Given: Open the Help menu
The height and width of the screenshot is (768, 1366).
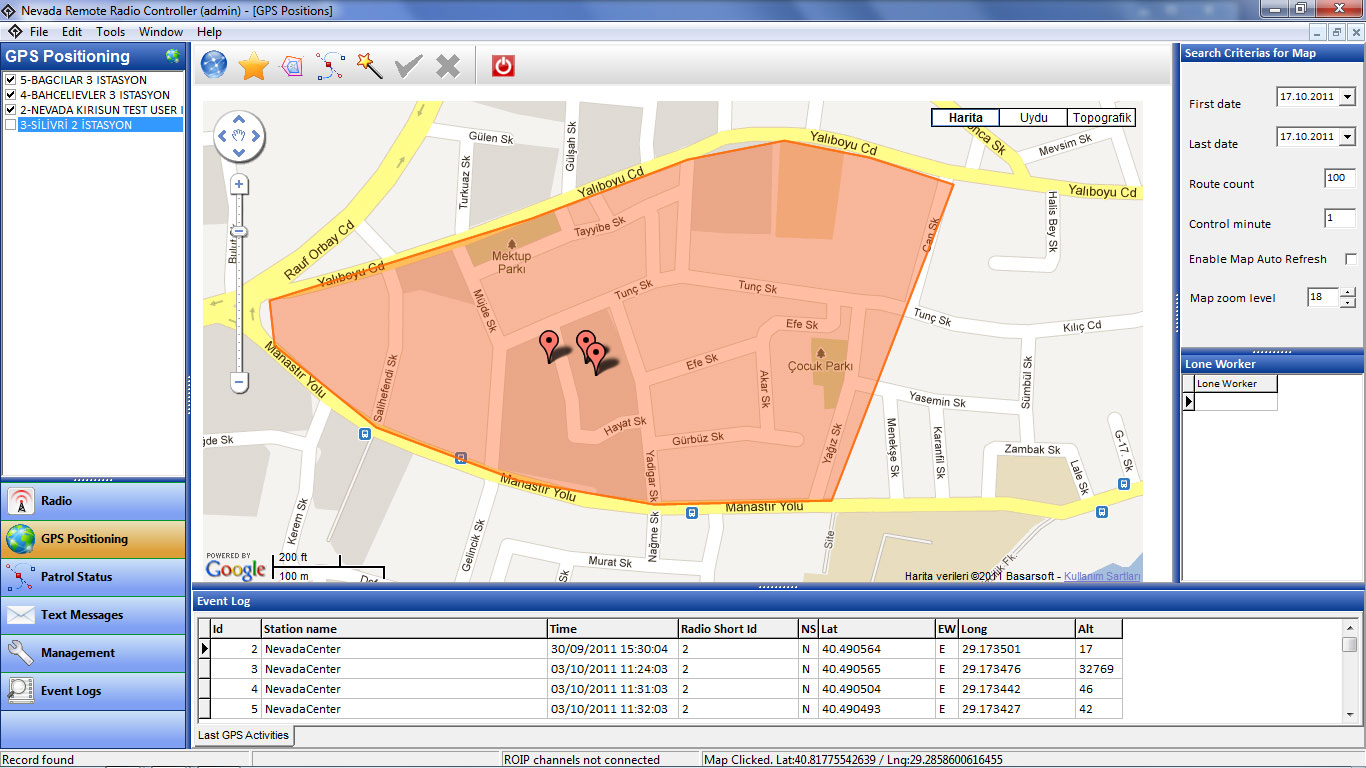Looking at the screenshot, I should click(x=209, y=32).
